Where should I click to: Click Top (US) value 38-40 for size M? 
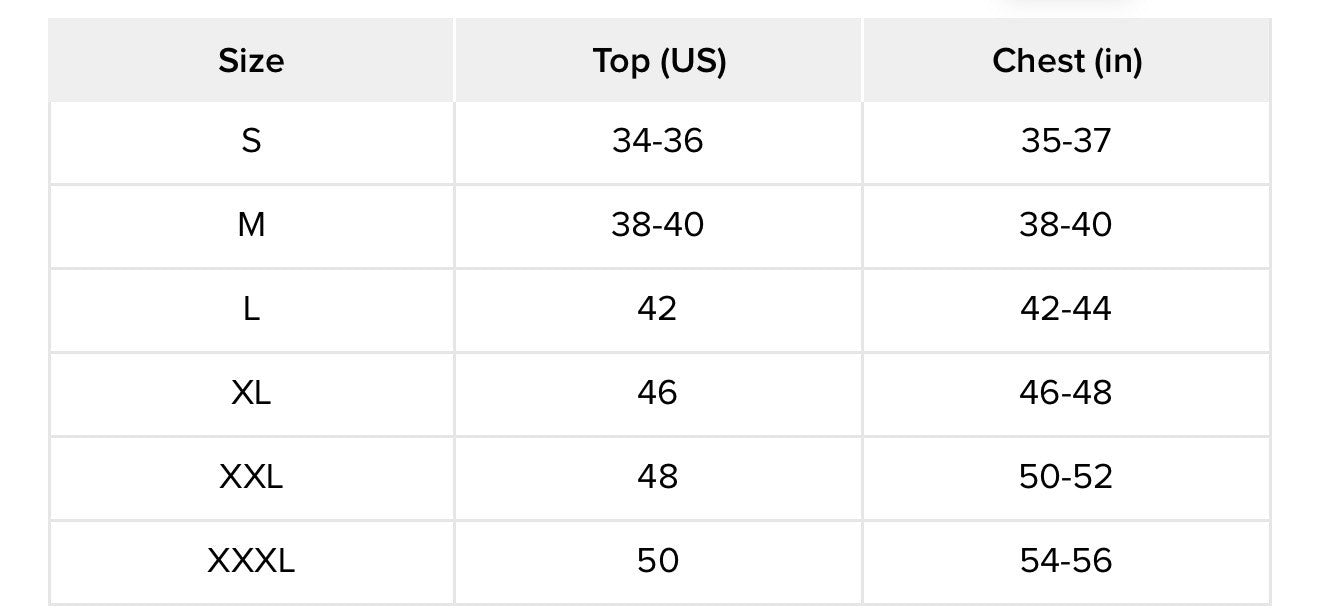coord(658,225)
